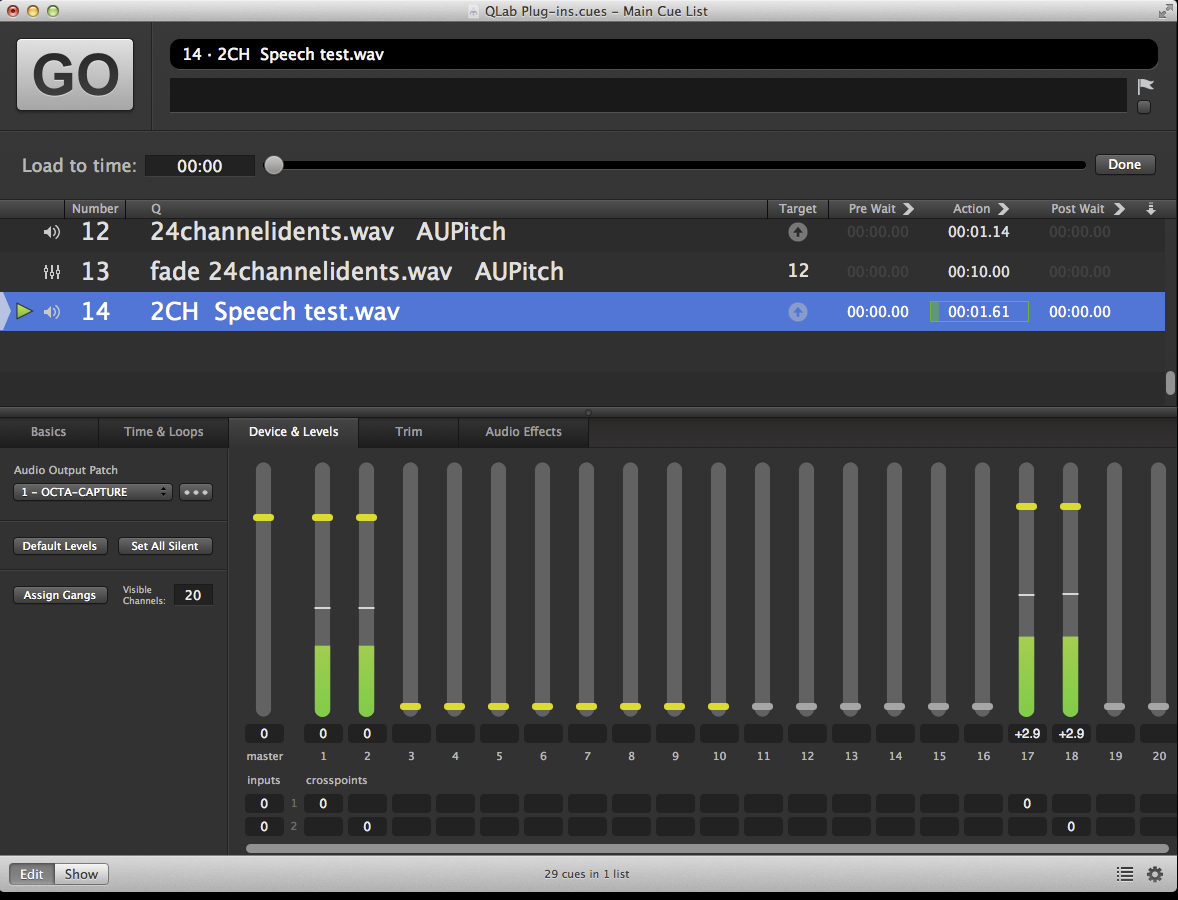Viewport: 1178px width, 900px height.
Task: Click the Set All Silent button
Action: (x=165, y=546)
